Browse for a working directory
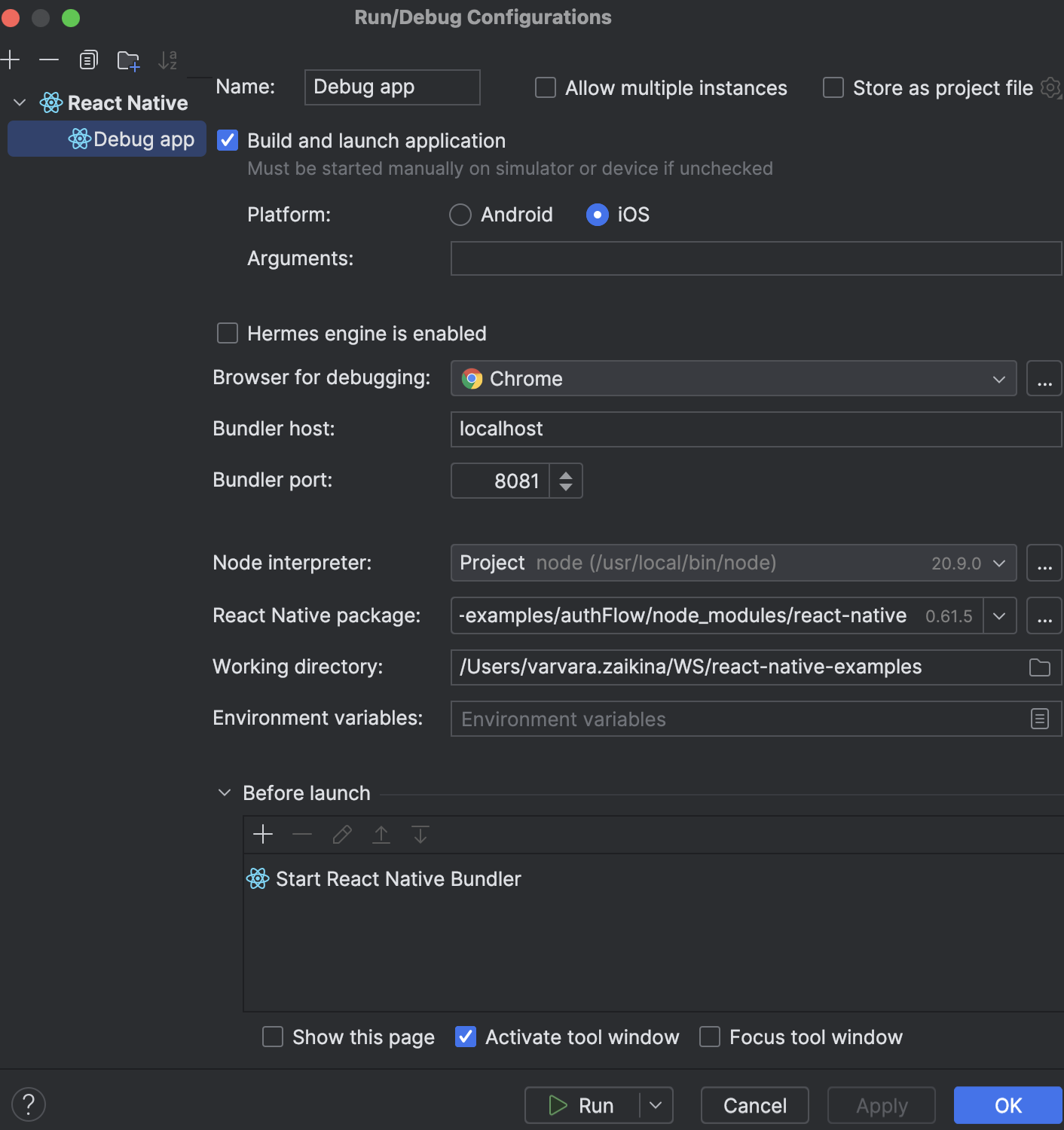The image size is (1064, 1130). pyautogui.click(x=1040, y=667)
